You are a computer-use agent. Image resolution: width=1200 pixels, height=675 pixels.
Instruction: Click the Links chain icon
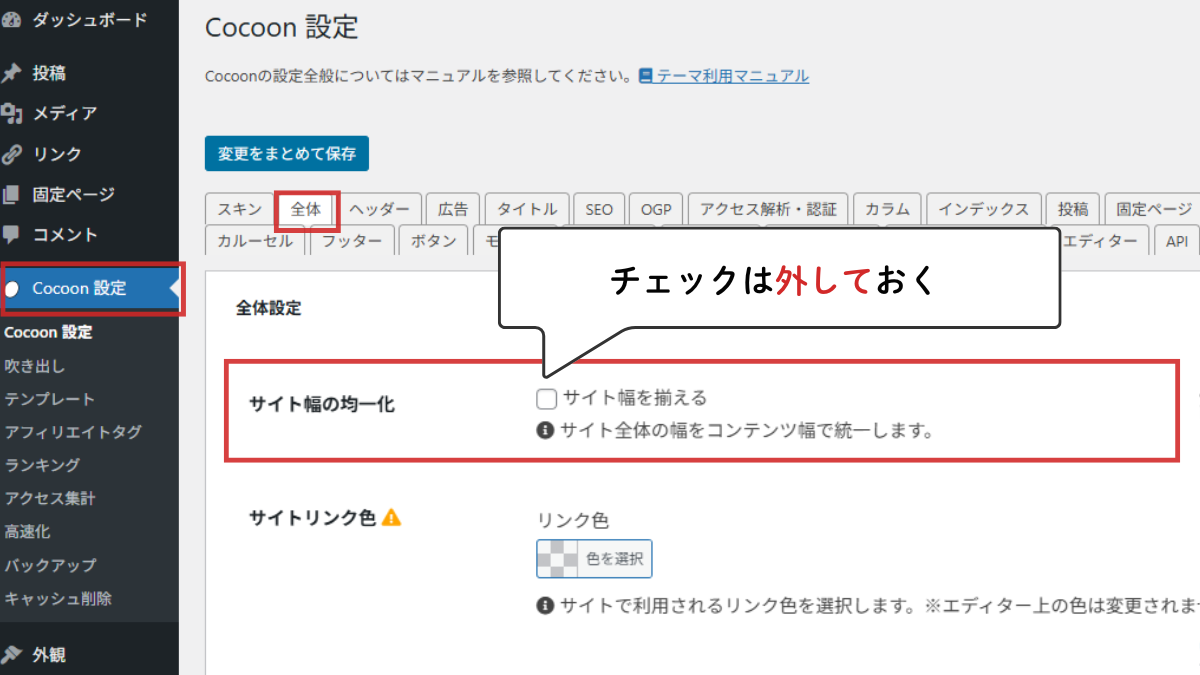12,154
